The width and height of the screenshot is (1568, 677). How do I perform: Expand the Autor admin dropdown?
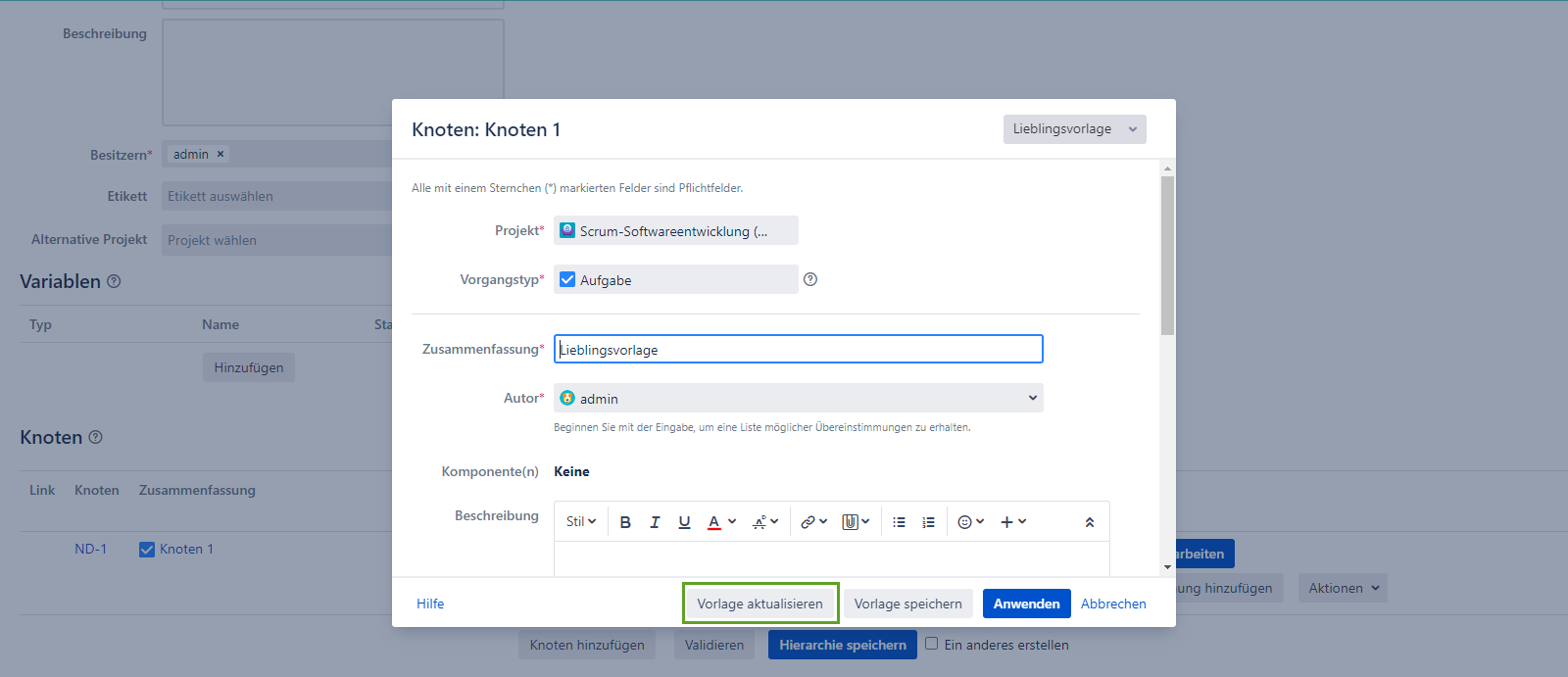point(1032,398)
